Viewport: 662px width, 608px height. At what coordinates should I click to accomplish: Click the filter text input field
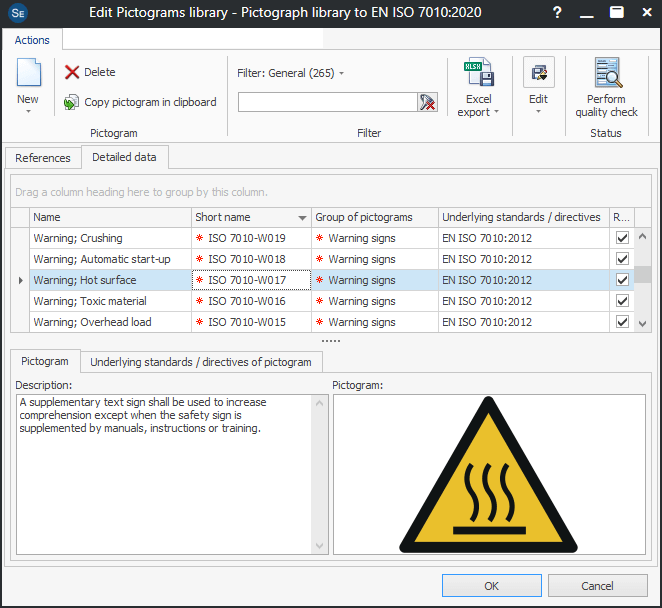(328, 102)
